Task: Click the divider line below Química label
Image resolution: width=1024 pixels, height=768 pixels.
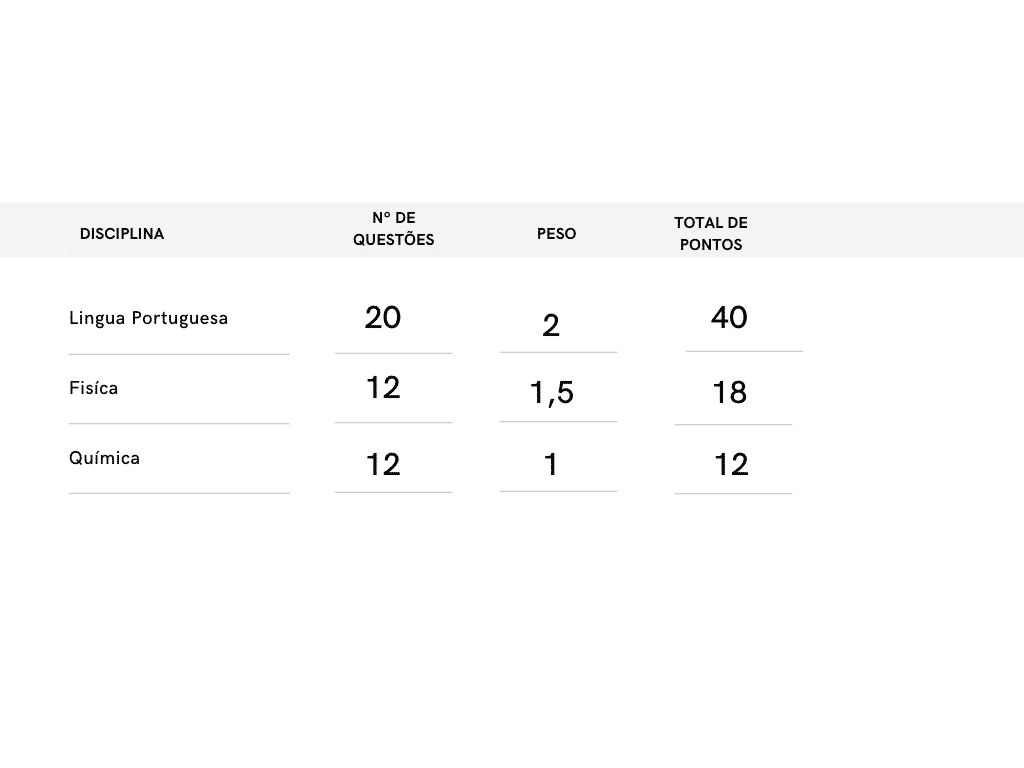Action: 179,493
